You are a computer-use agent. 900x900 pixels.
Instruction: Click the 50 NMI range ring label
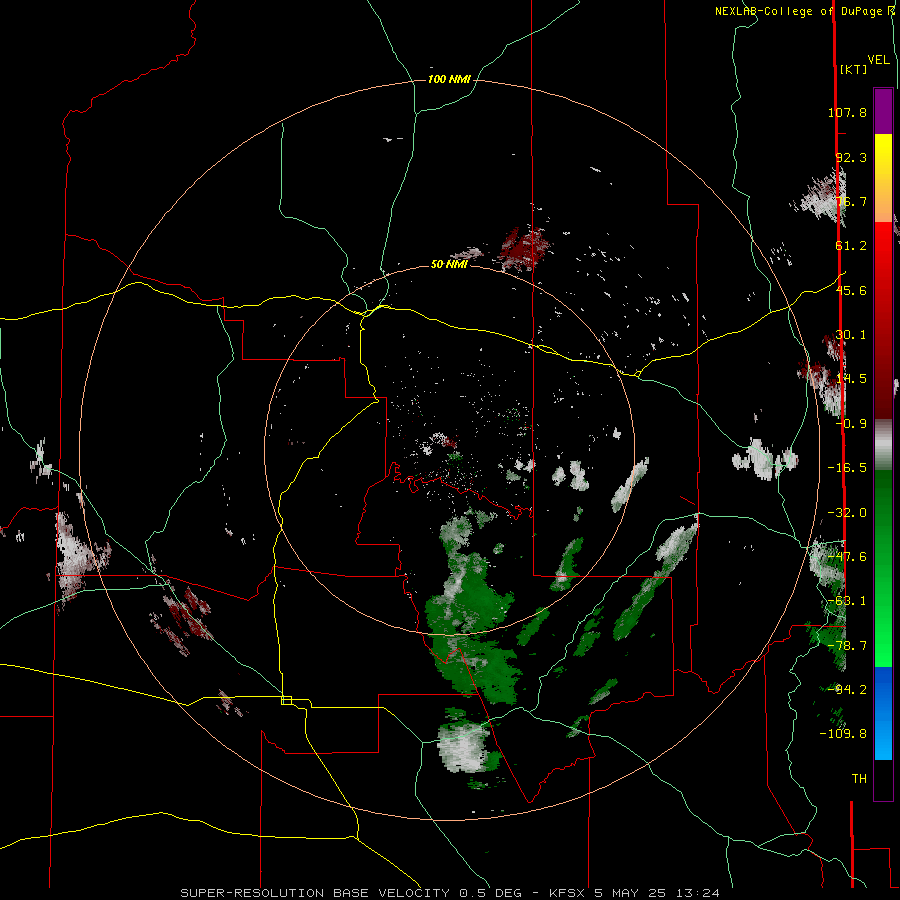(x=449, y=264)
